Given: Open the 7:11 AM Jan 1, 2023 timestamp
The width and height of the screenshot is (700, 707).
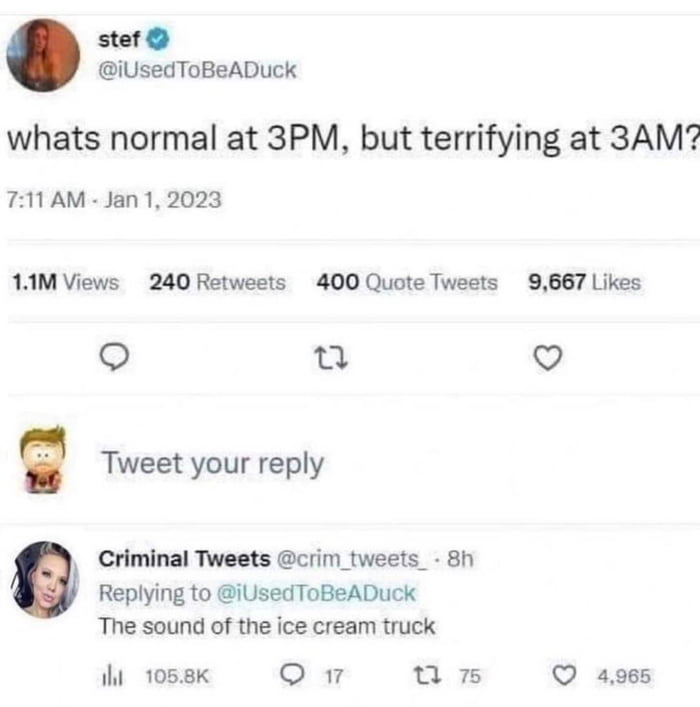Looking at the screenshot, I should pos(115,200).
